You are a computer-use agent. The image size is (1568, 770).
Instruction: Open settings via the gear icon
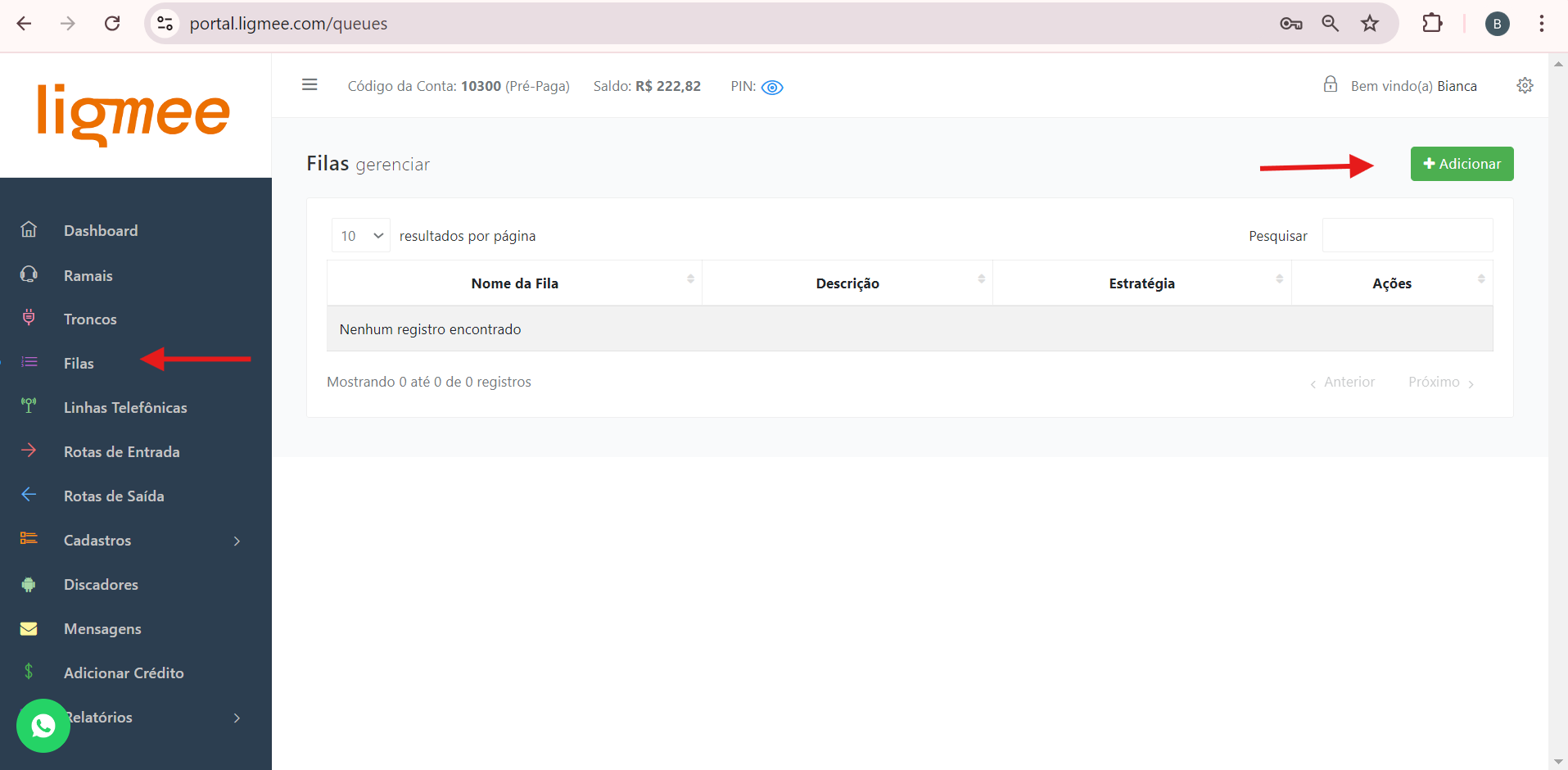1525,85
